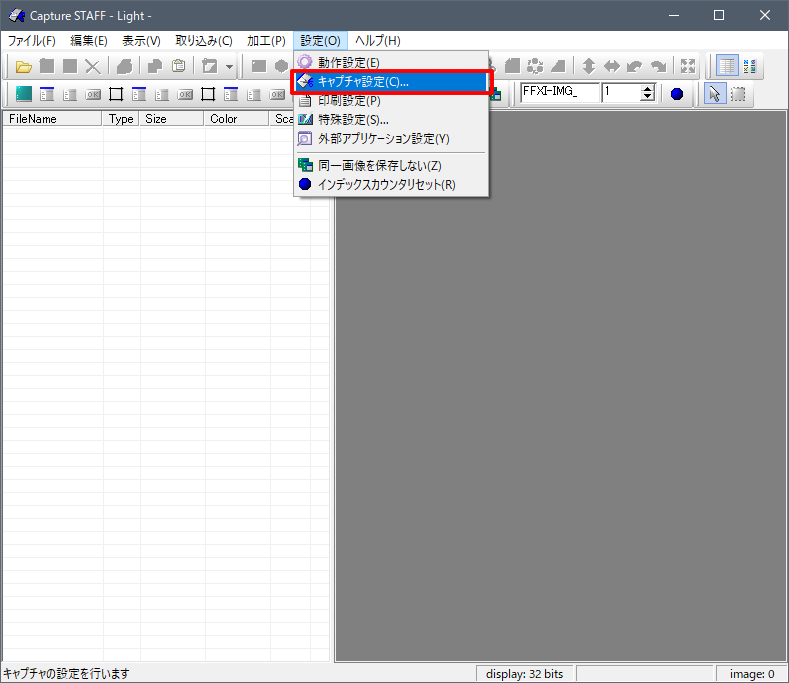Click the vertical flip arrow icon
Image resolution: width=789 pixels, height=683 pixels.
click(589, 66)
